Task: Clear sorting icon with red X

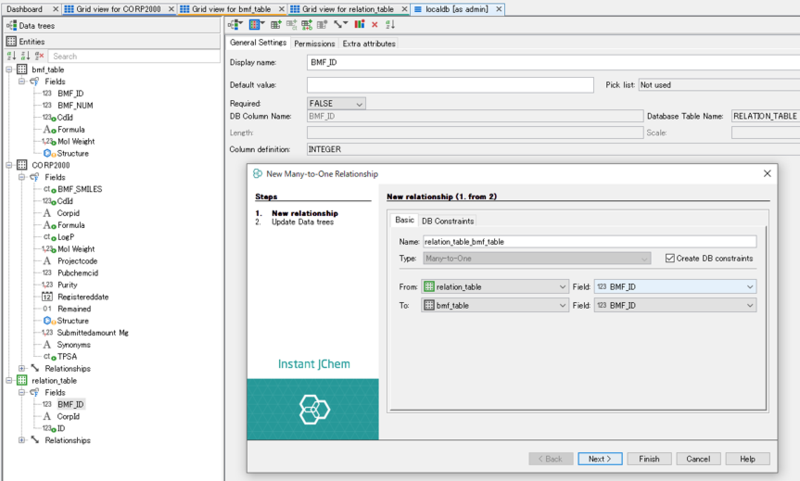Action: point(39,56)
